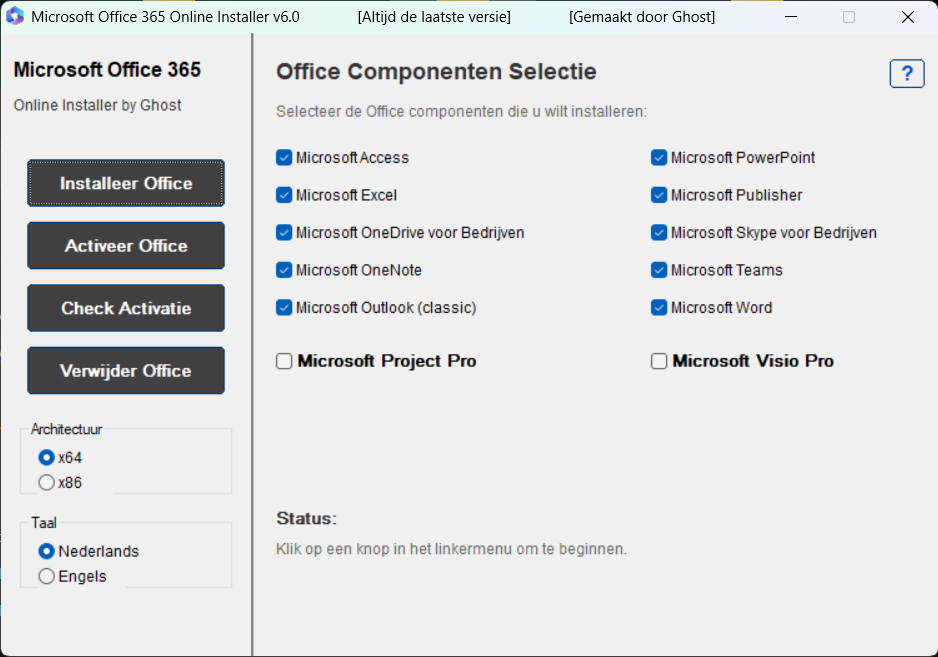
Task: Minimize the installer window
Action: click(791, 17)
